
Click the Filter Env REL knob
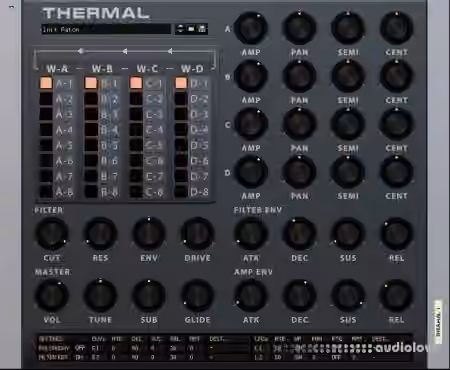[396, 234]
